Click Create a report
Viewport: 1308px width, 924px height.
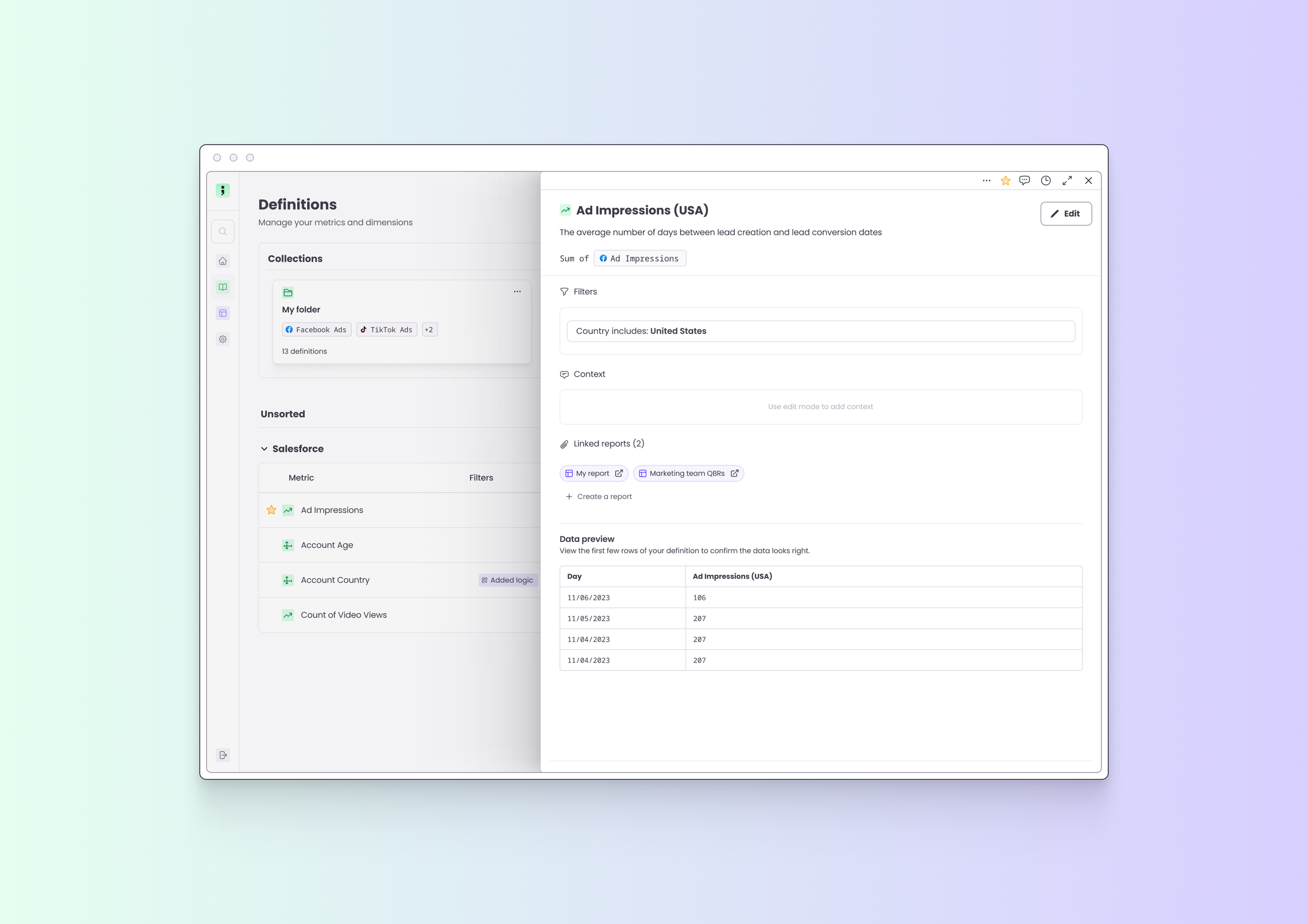point(599,497)
